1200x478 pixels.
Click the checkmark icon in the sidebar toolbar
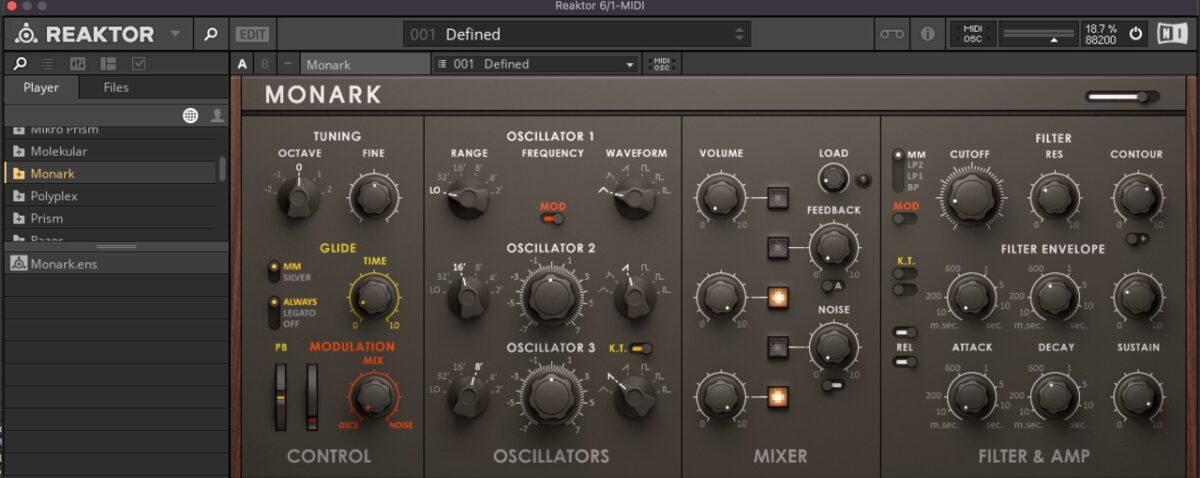point(138,63)
